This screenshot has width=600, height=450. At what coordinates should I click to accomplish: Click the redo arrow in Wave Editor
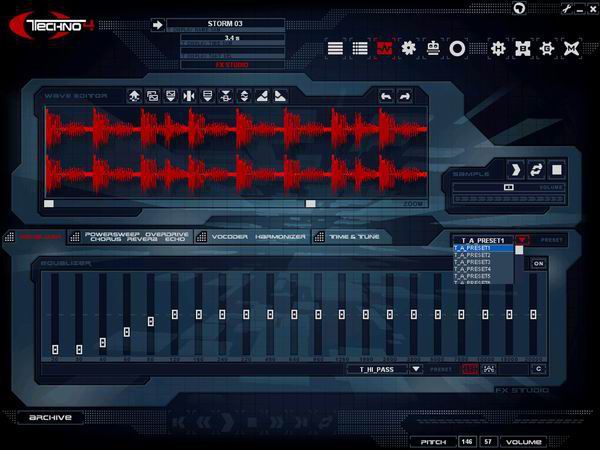coord(405,96)
